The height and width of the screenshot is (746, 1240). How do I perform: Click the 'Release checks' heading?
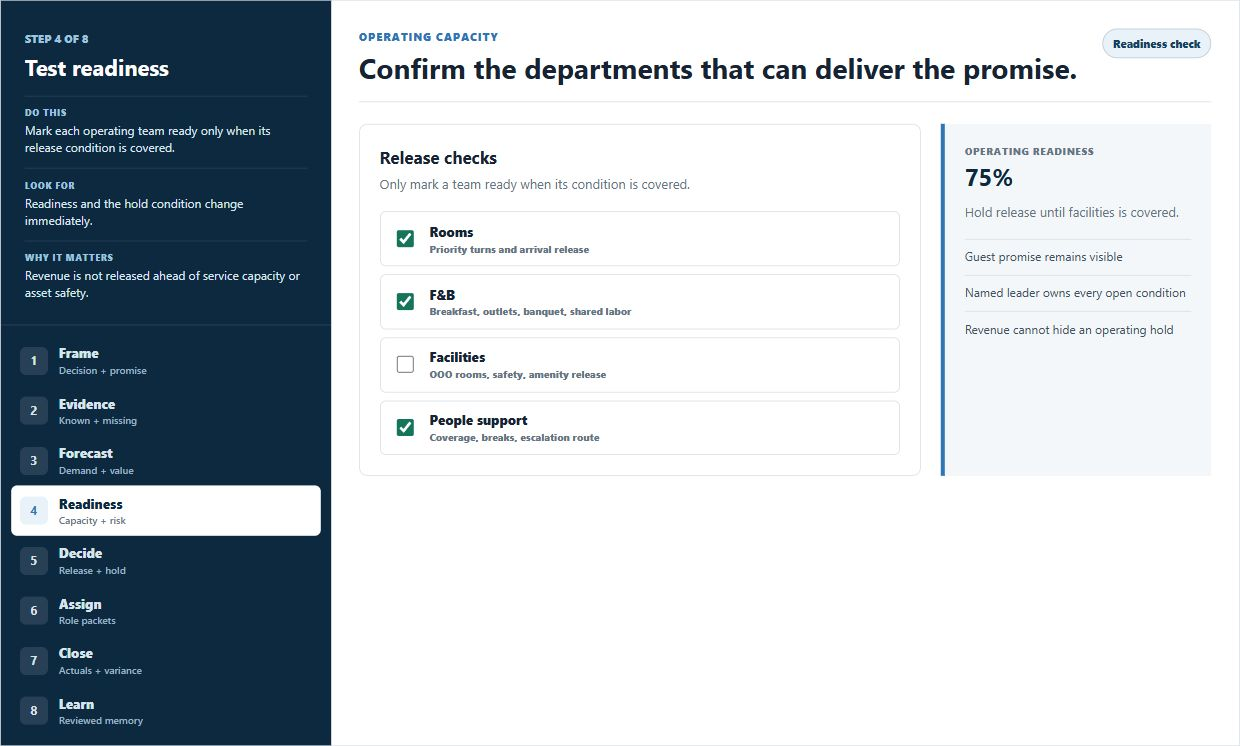438,158
